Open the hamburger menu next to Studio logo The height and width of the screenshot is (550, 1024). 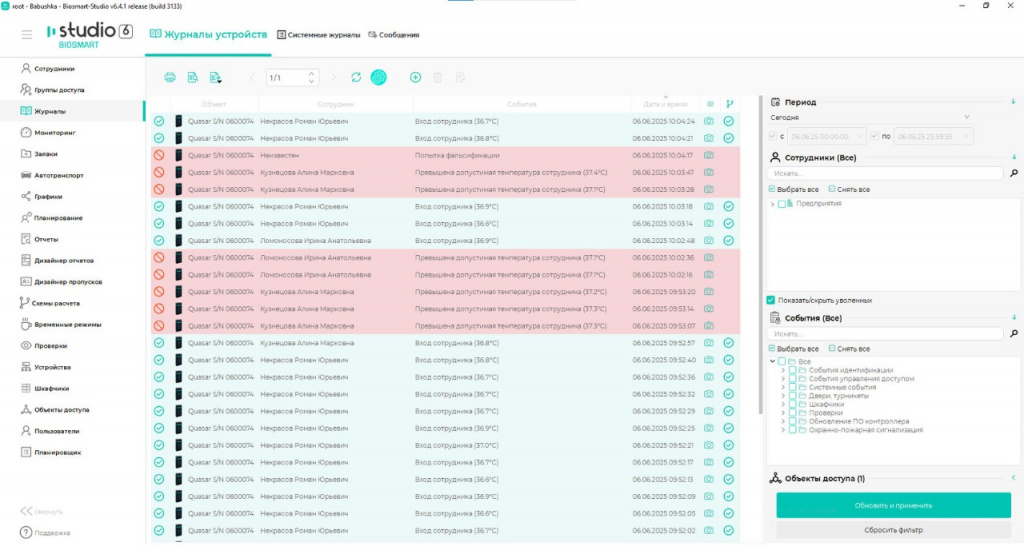[27, 35]
